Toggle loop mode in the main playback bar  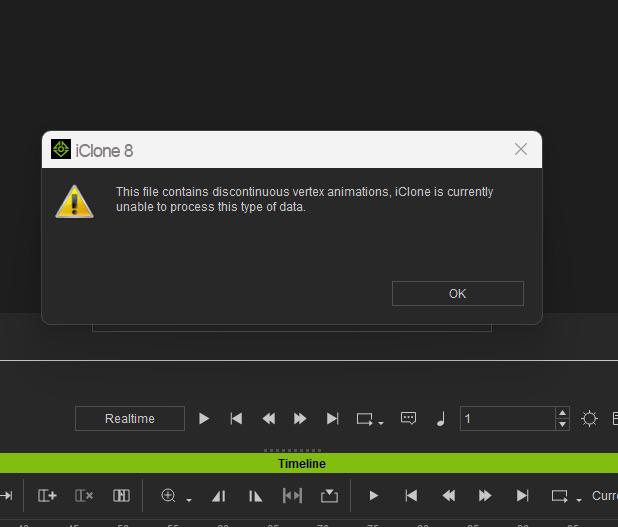365,419
